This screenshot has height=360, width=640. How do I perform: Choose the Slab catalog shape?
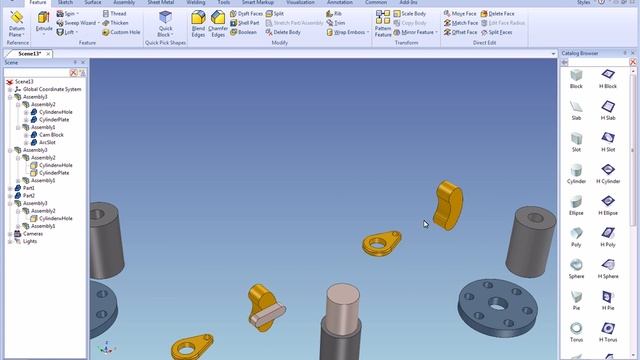576,111
